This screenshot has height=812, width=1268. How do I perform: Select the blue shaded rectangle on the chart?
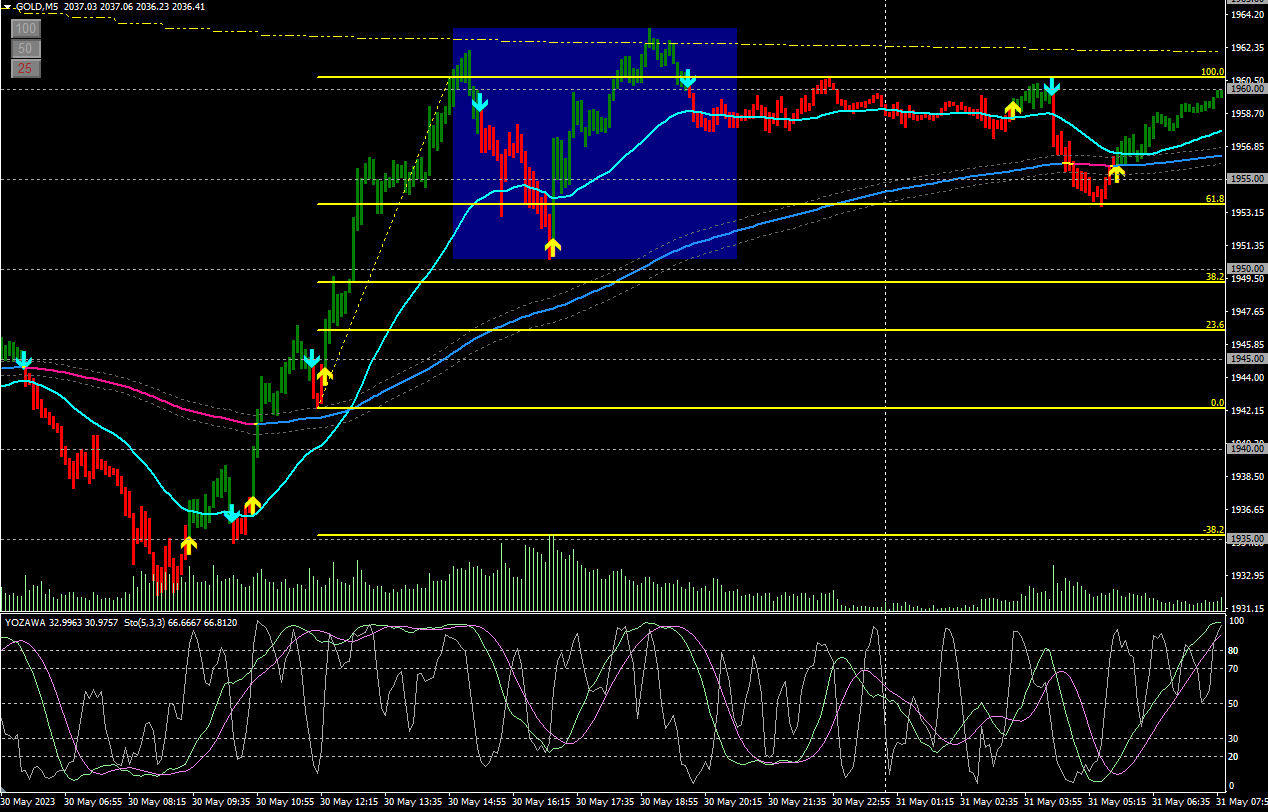point(595,144)
